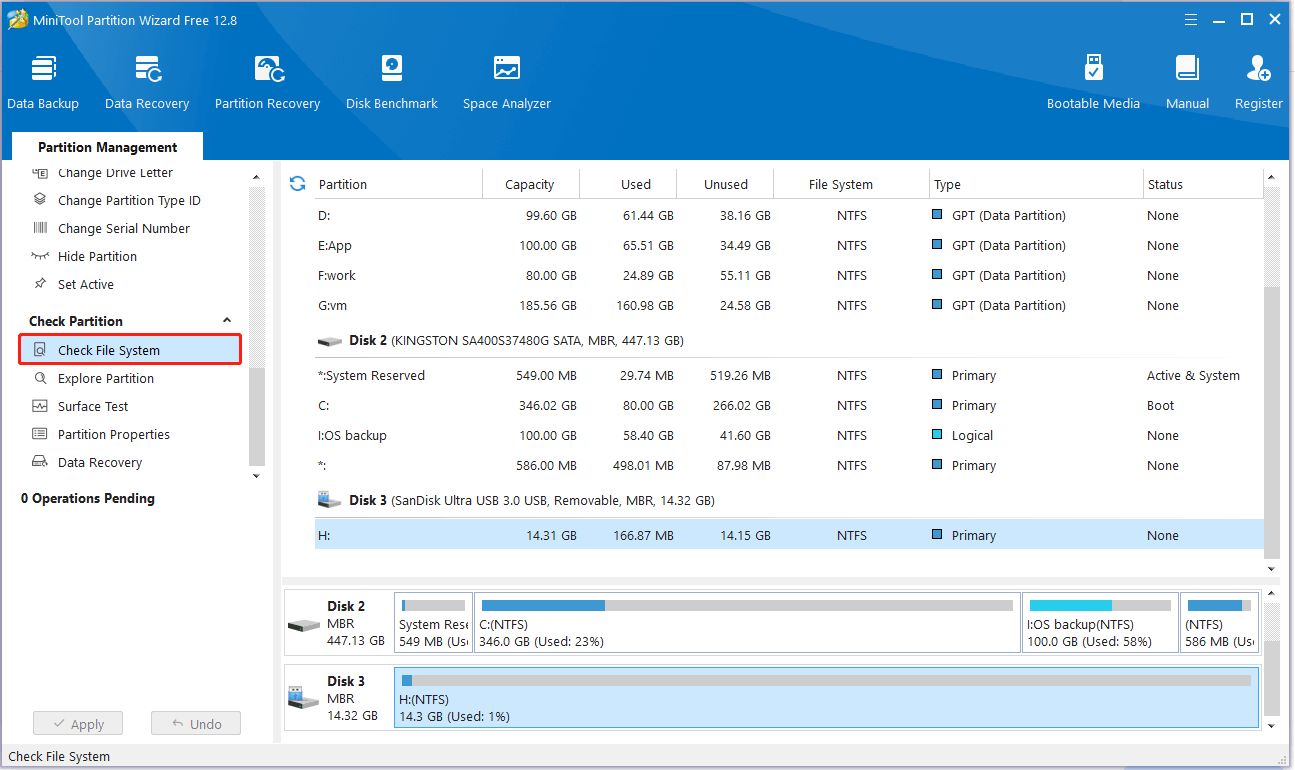The image size is (1295, 770).
Task: Select the H: partition row
Action: (790, 535)
